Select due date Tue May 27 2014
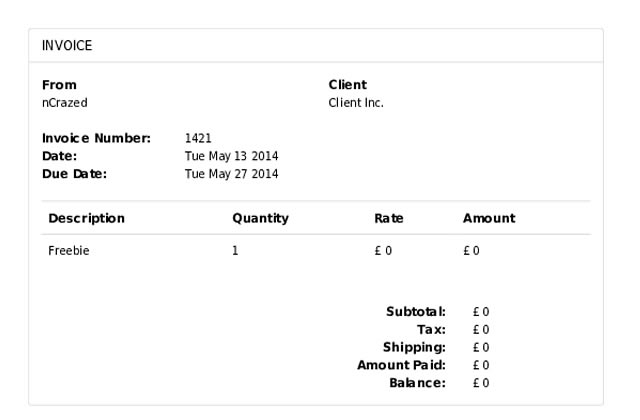This screenshot has height=420, width=640. click(231, 174)
